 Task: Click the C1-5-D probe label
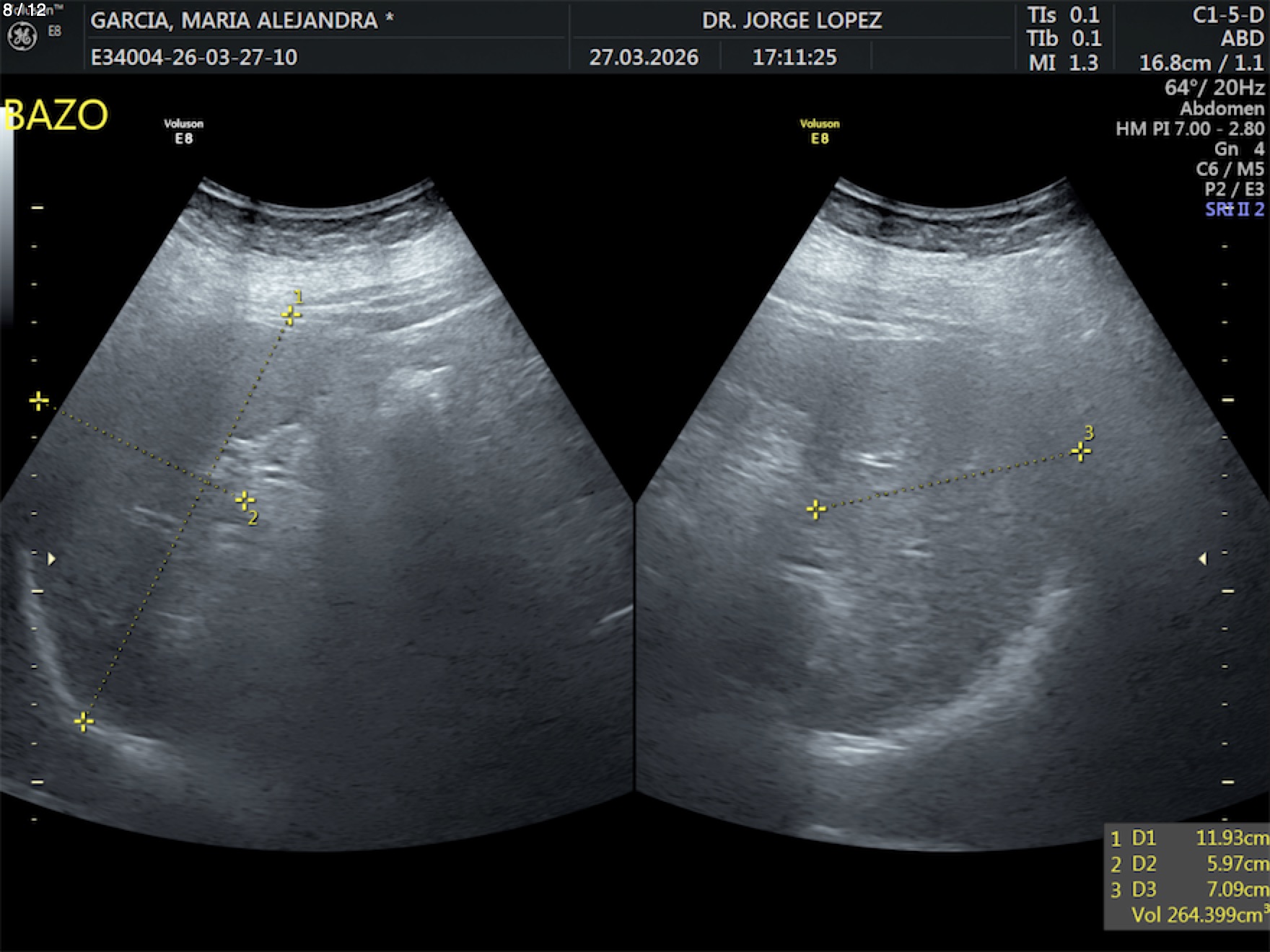pyautogui.click(x=1227, y=16)
